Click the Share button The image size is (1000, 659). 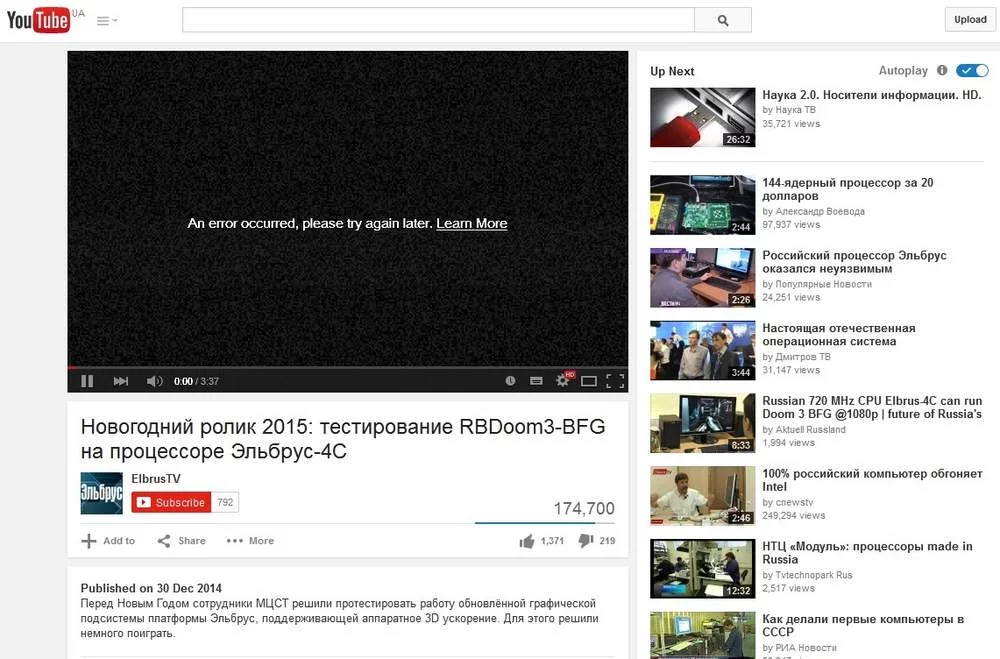[182, 541]
